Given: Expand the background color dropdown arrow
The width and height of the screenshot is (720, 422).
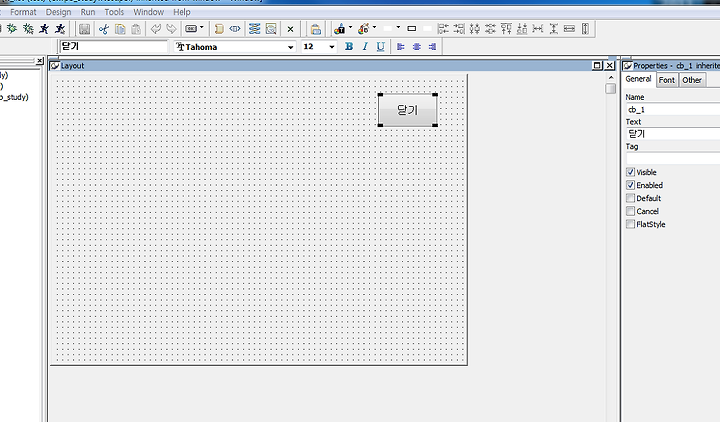Looking at the screenshot, I should coord(374,28).
